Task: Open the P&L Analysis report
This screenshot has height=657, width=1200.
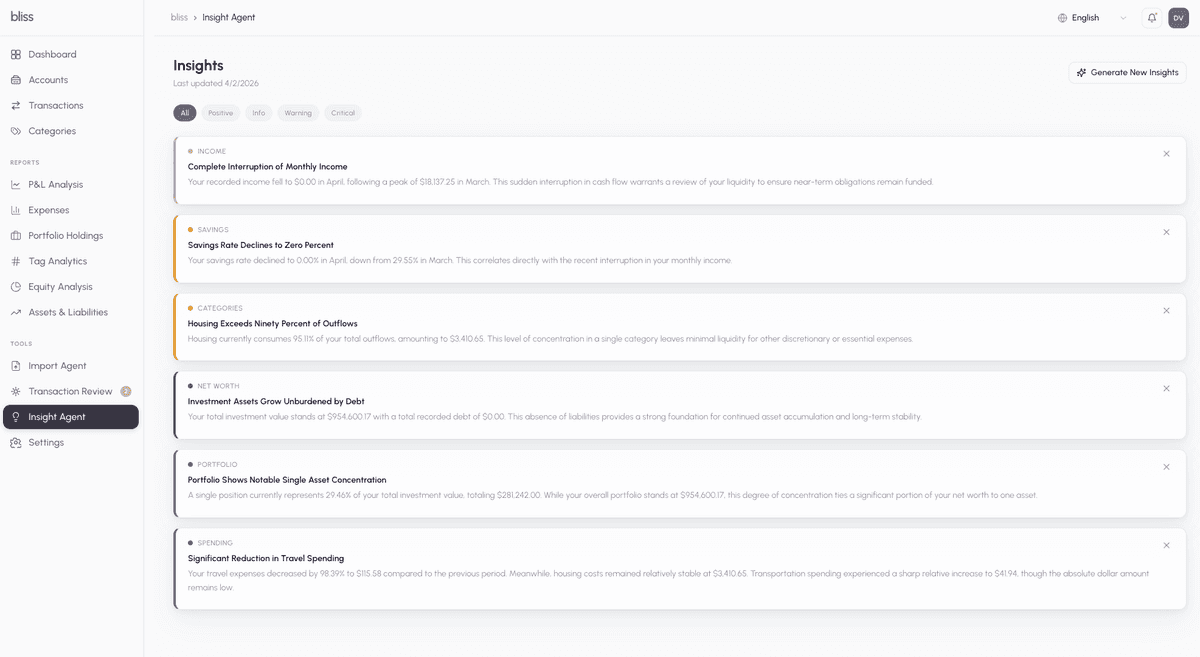Action: (x=57, y=184)
